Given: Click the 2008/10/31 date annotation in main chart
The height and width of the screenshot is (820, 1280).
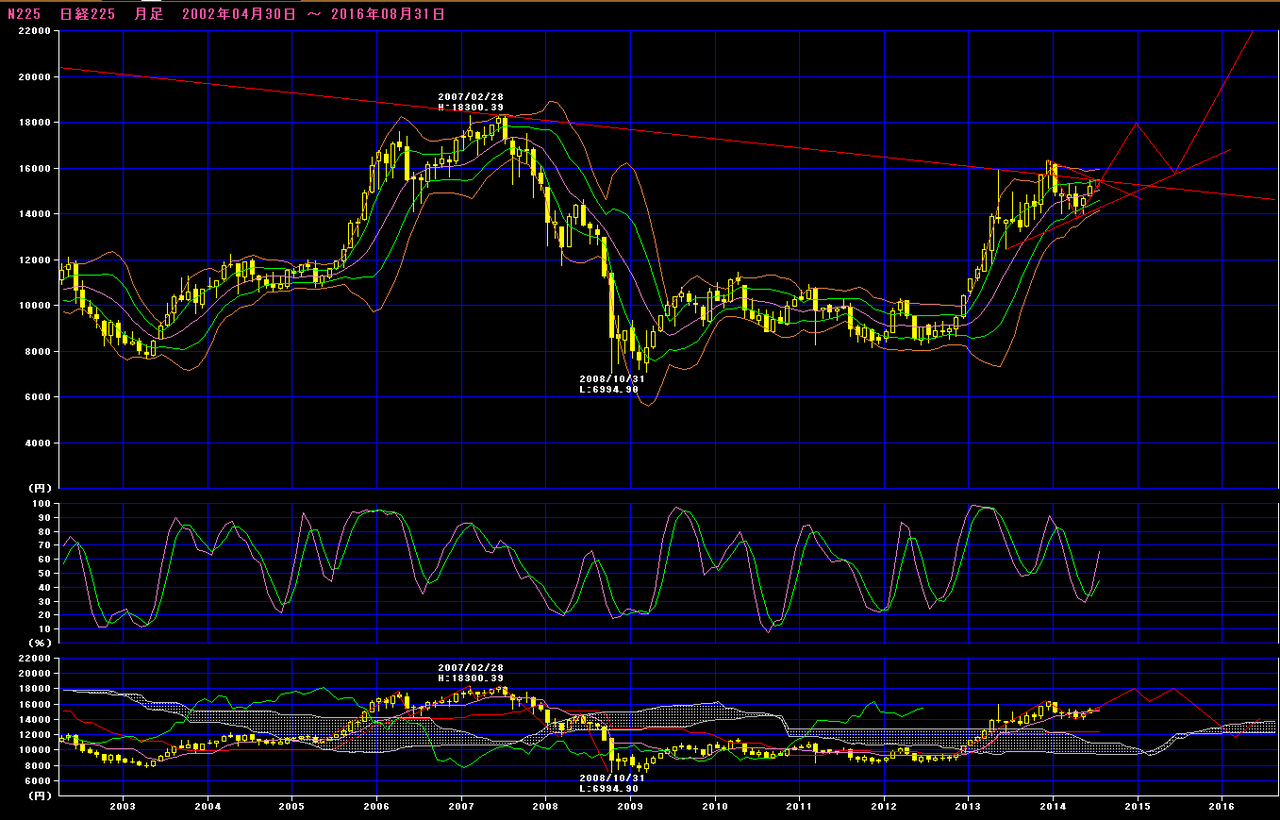Looking at the screenshot, I should (613, 380).
